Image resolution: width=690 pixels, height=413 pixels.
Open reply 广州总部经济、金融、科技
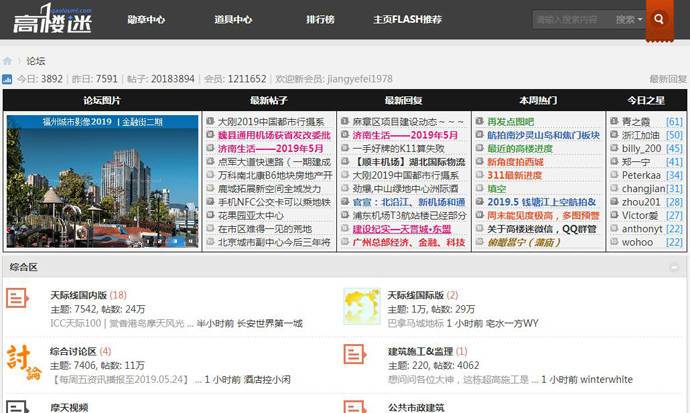[409, 242]
